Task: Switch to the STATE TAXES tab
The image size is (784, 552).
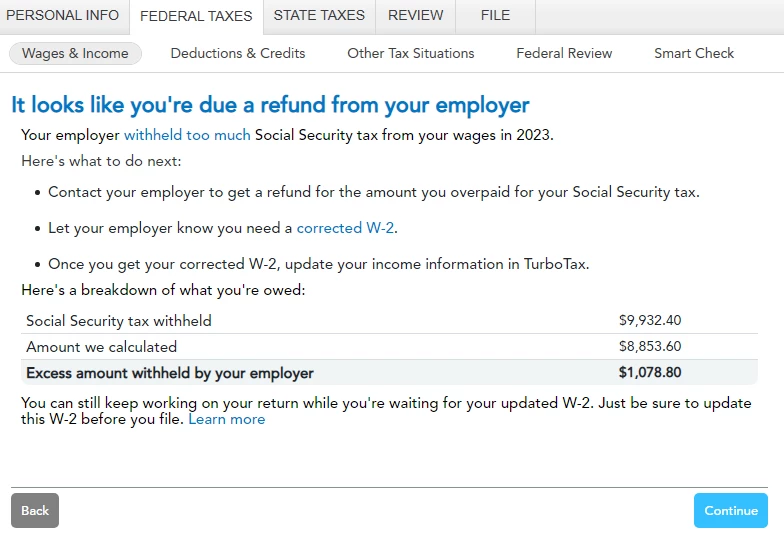Action: (319, 16)
